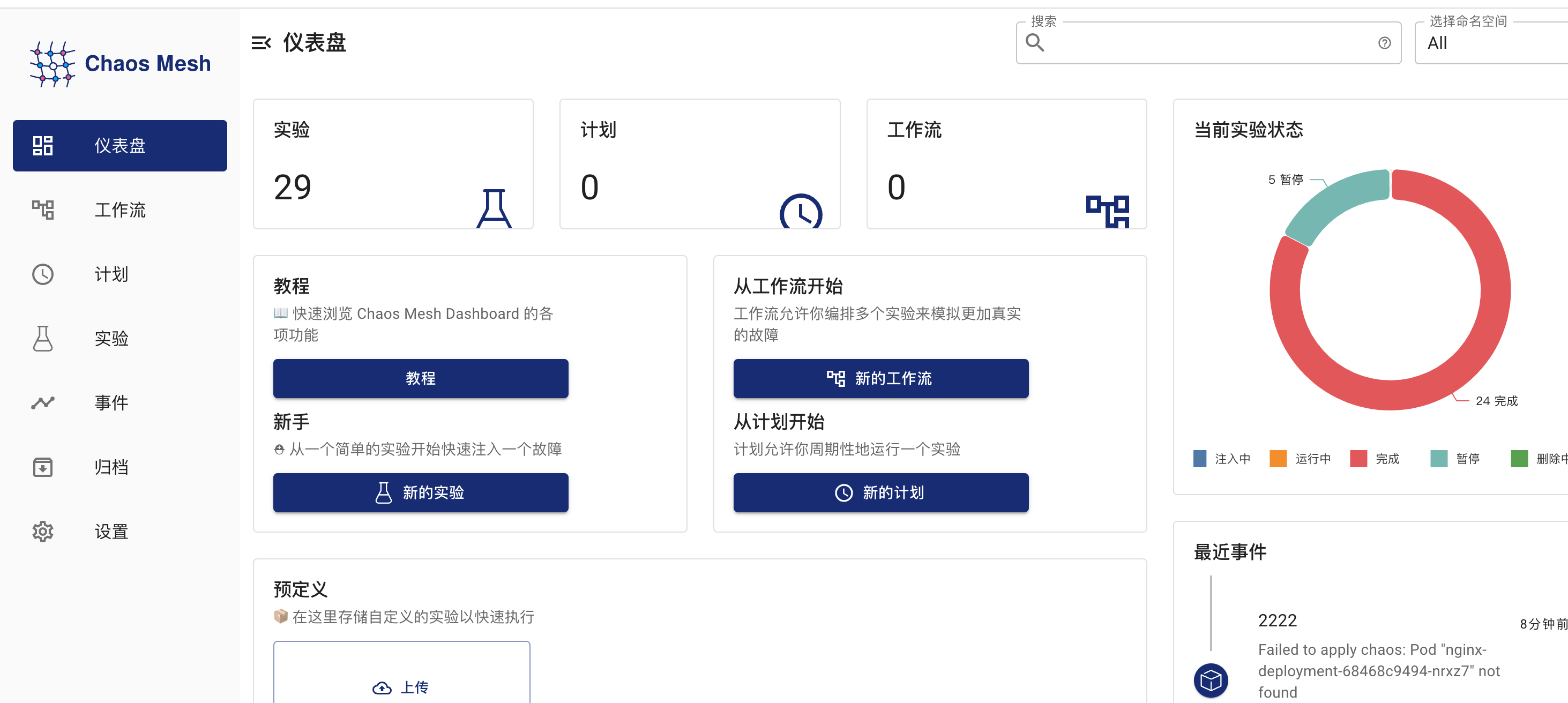Click the flask icon in 实验 card

click(x=494, y=209)
